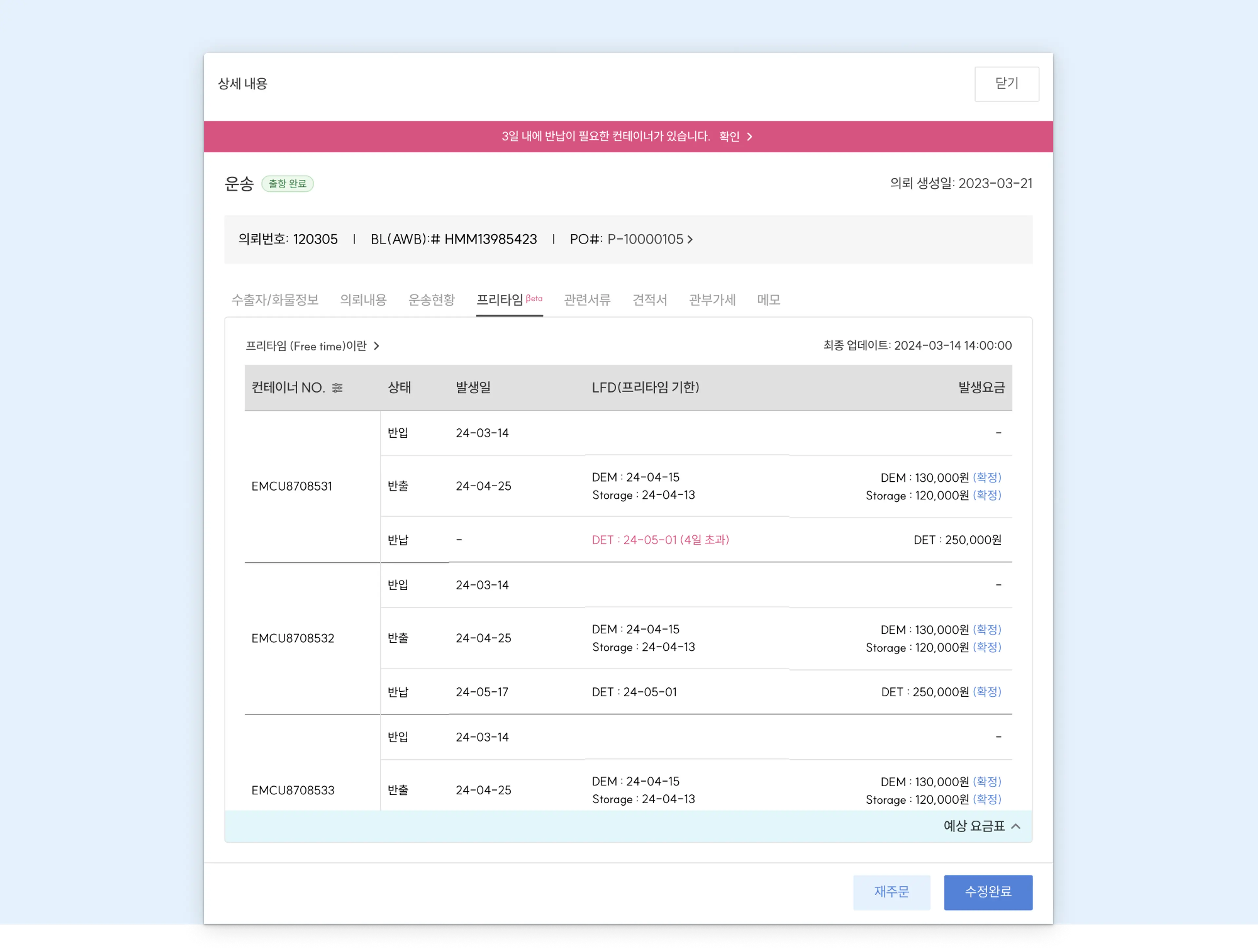
Task: Click the container NO. filter icon
Action: point(337,388)
